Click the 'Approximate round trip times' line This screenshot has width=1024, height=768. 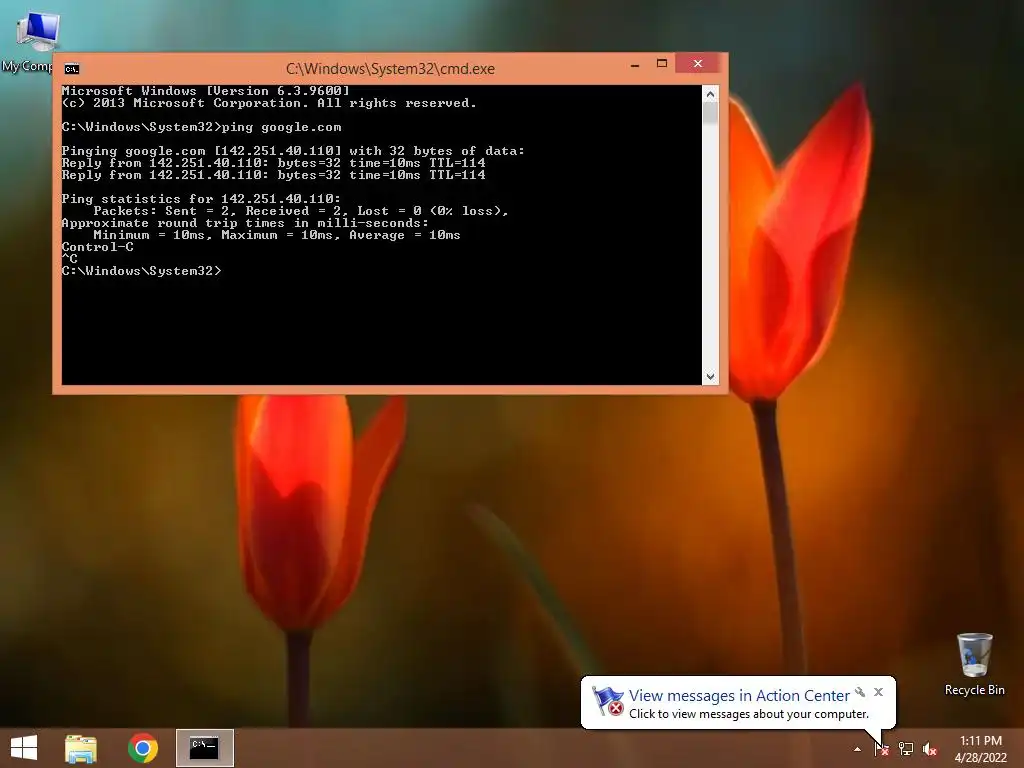[245, 223]
